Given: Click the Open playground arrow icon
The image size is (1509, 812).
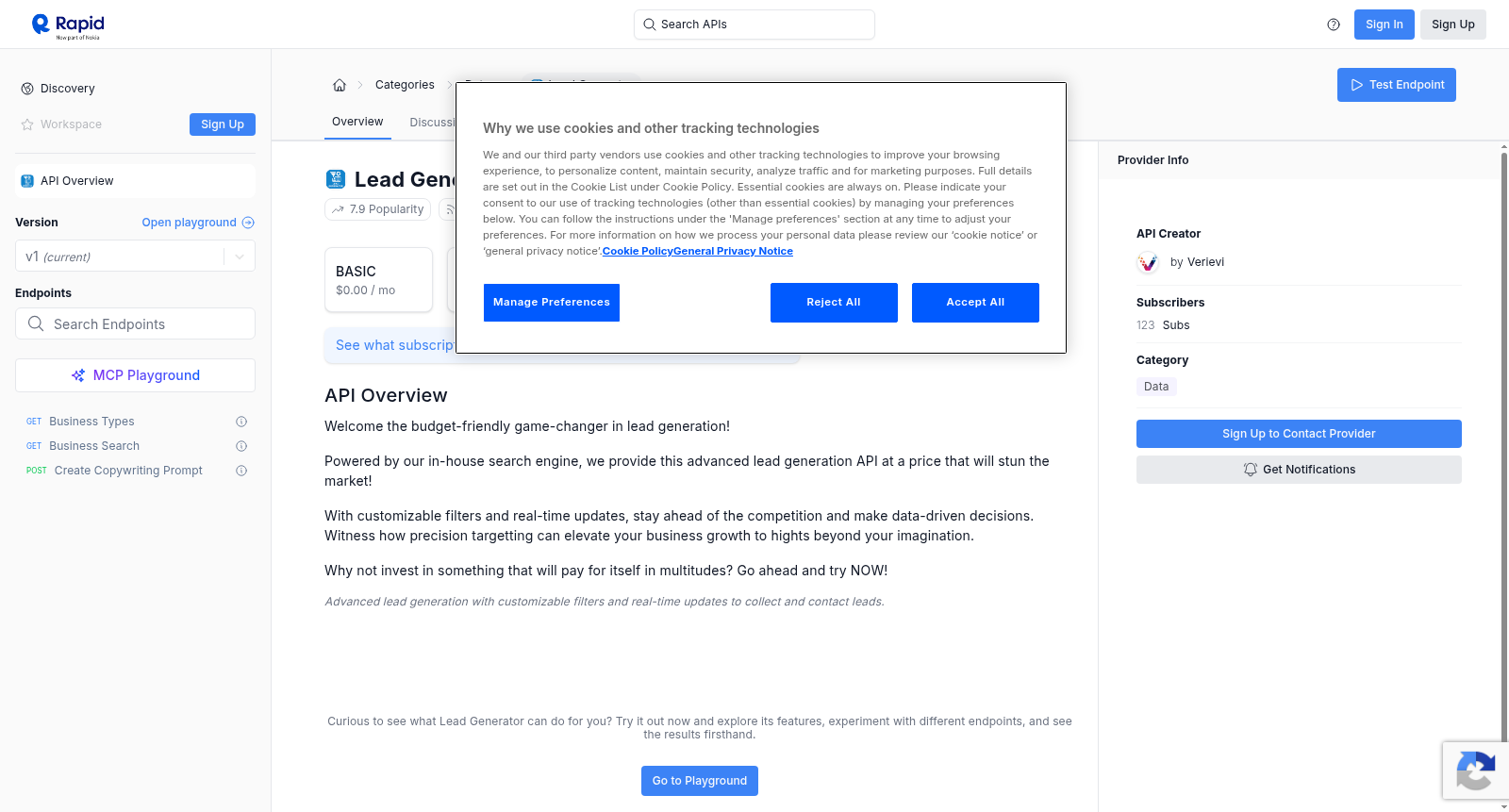Looking at the screenshot, I should [x=248, y=223].
